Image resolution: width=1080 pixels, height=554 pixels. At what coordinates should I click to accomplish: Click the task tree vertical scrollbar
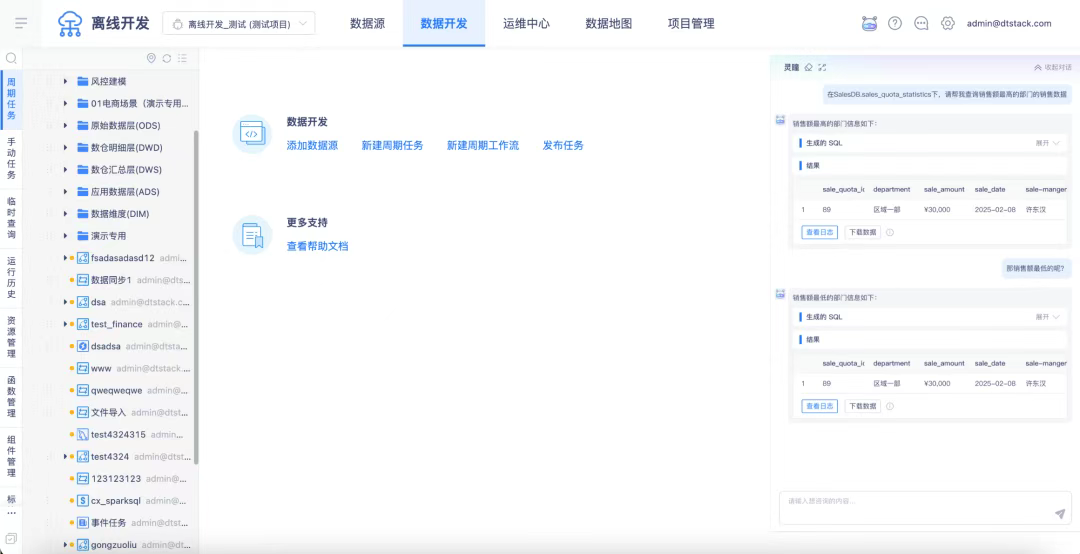tap(196, 300)
